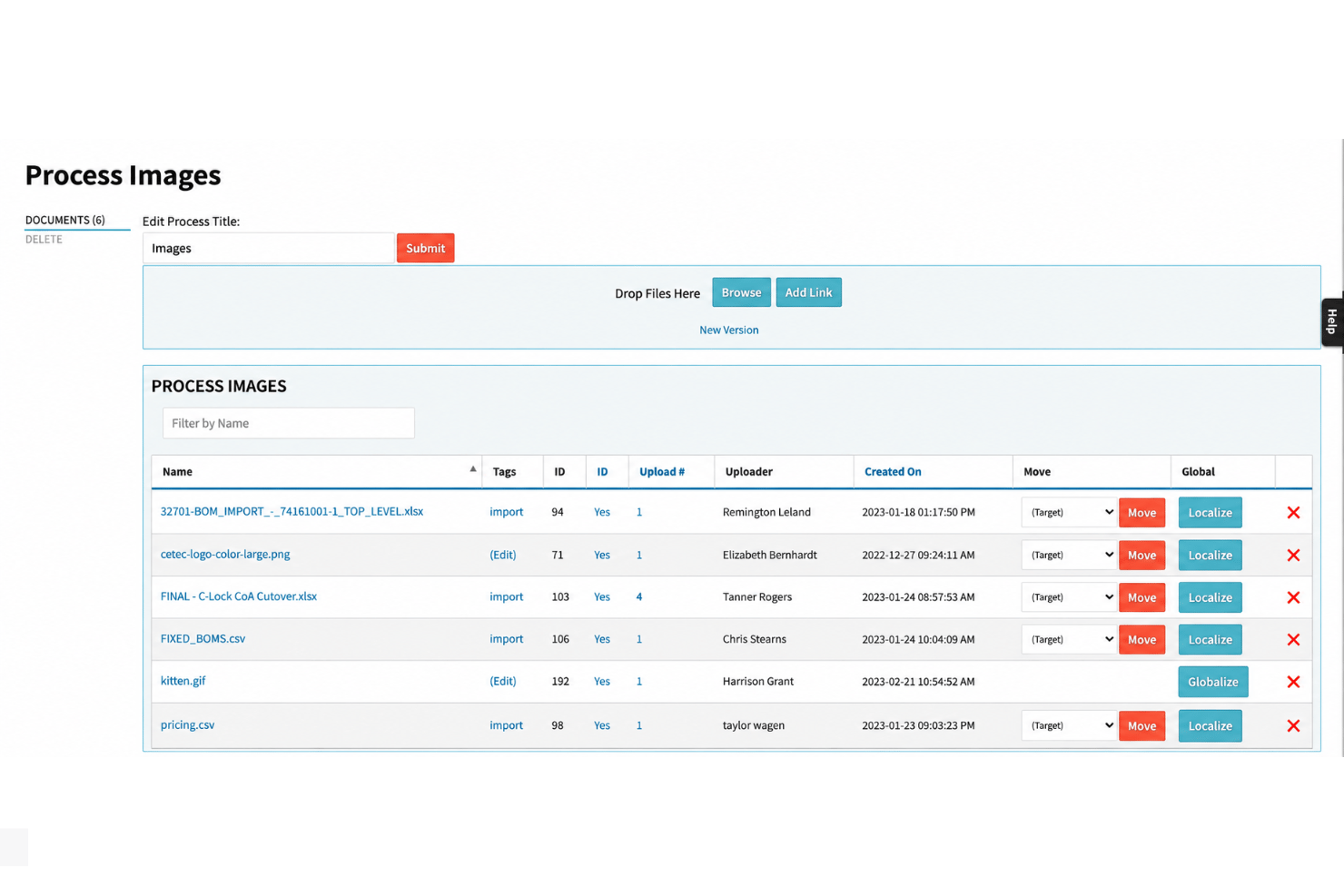Localize the FINAL - C-Lock CoA Cutover file
This screenshot has height=896, width=1344.
click(x=1211, y=597)
